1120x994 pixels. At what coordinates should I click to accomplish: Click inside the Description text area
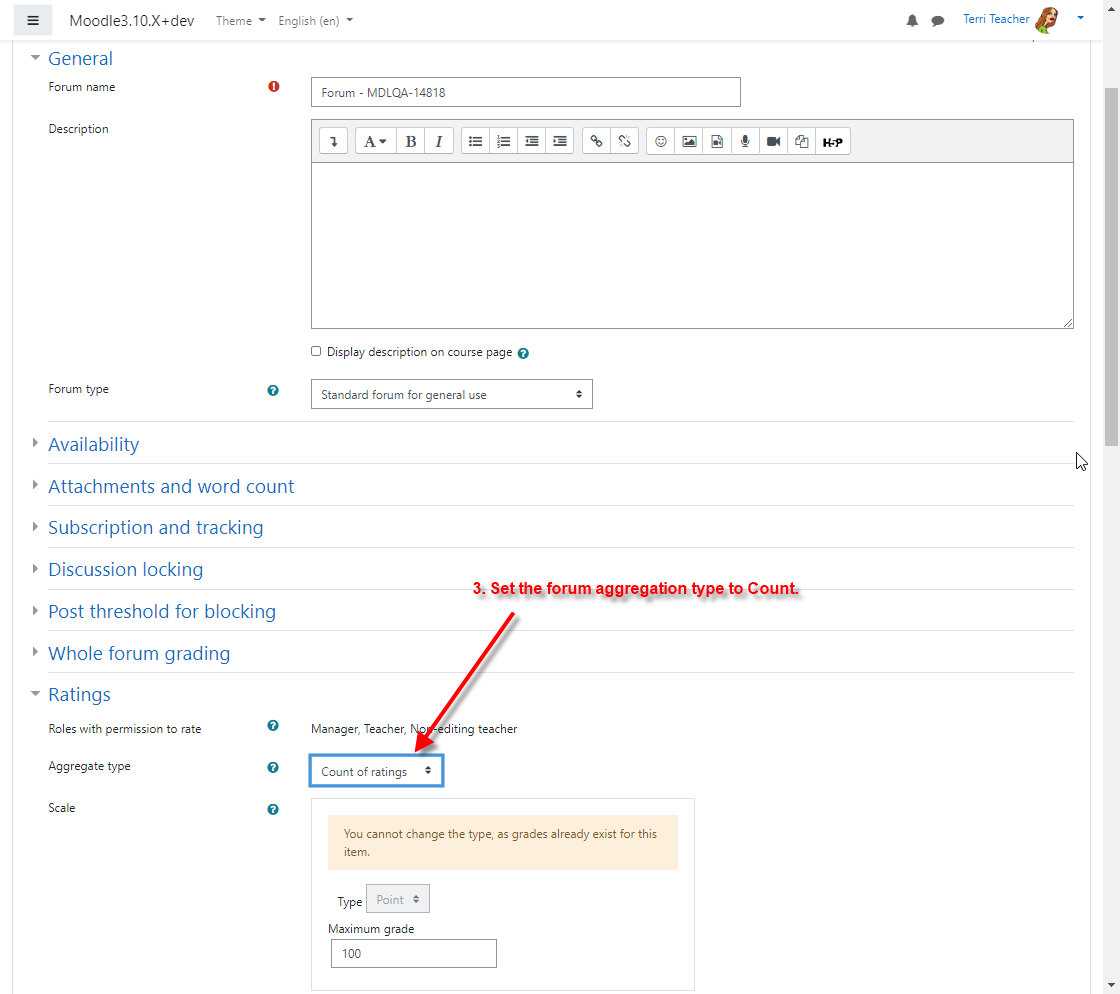click(x=692, y=246)
